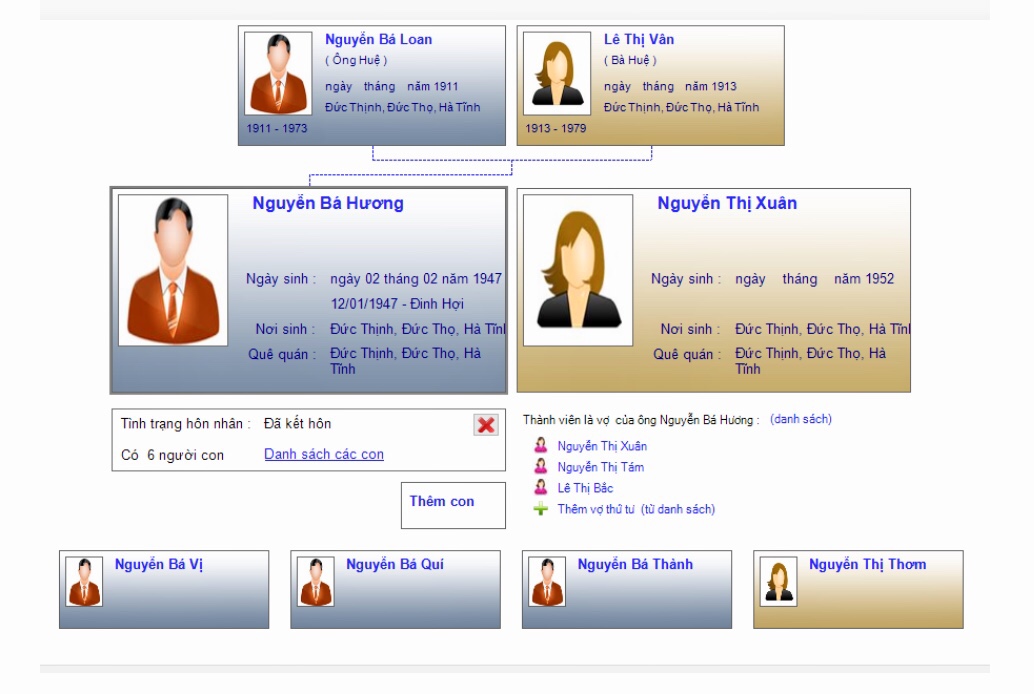Open the Lê Thị Vân name link

(x=639, y=40)
